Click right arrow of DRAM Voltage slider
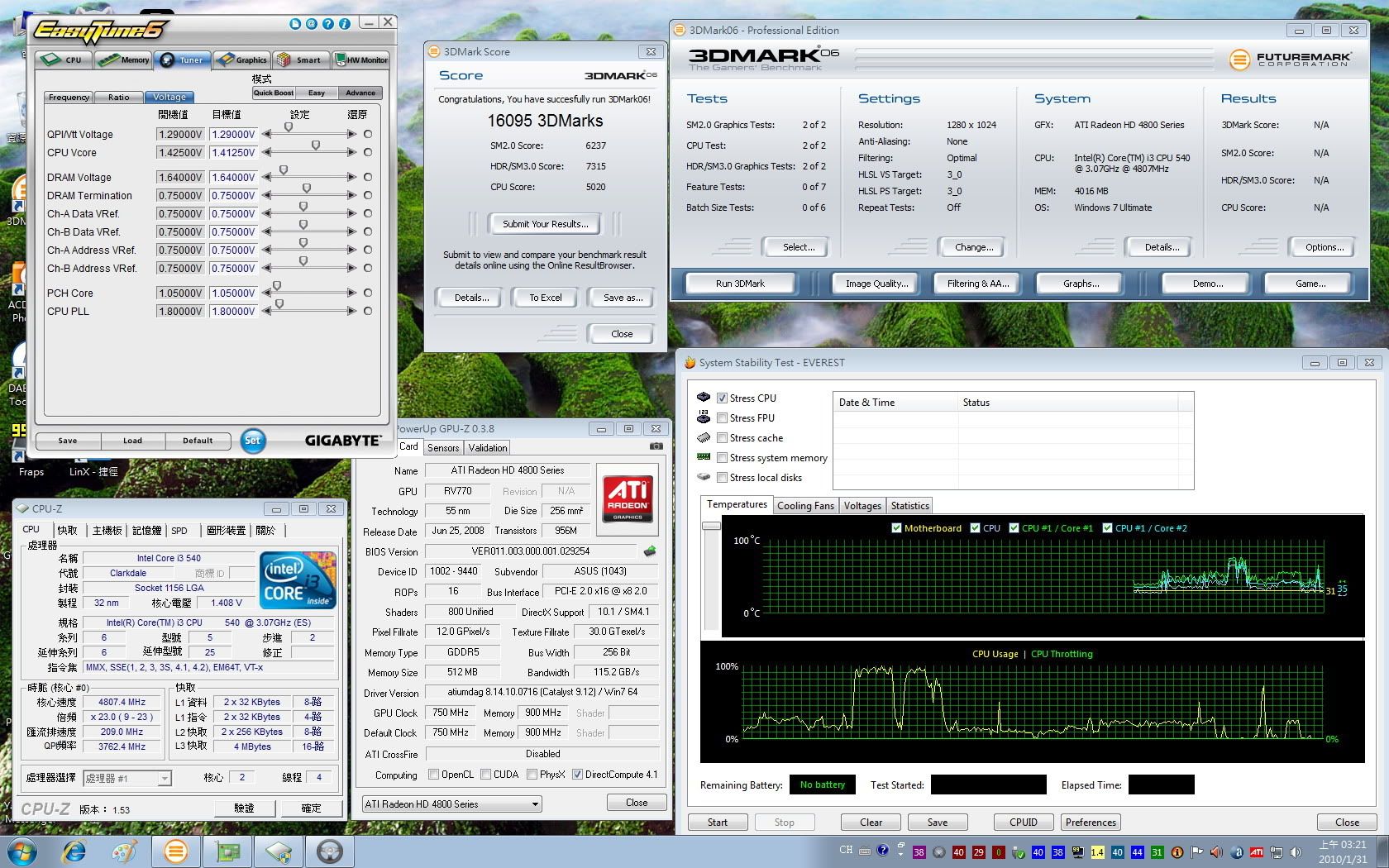 [352, 178]
